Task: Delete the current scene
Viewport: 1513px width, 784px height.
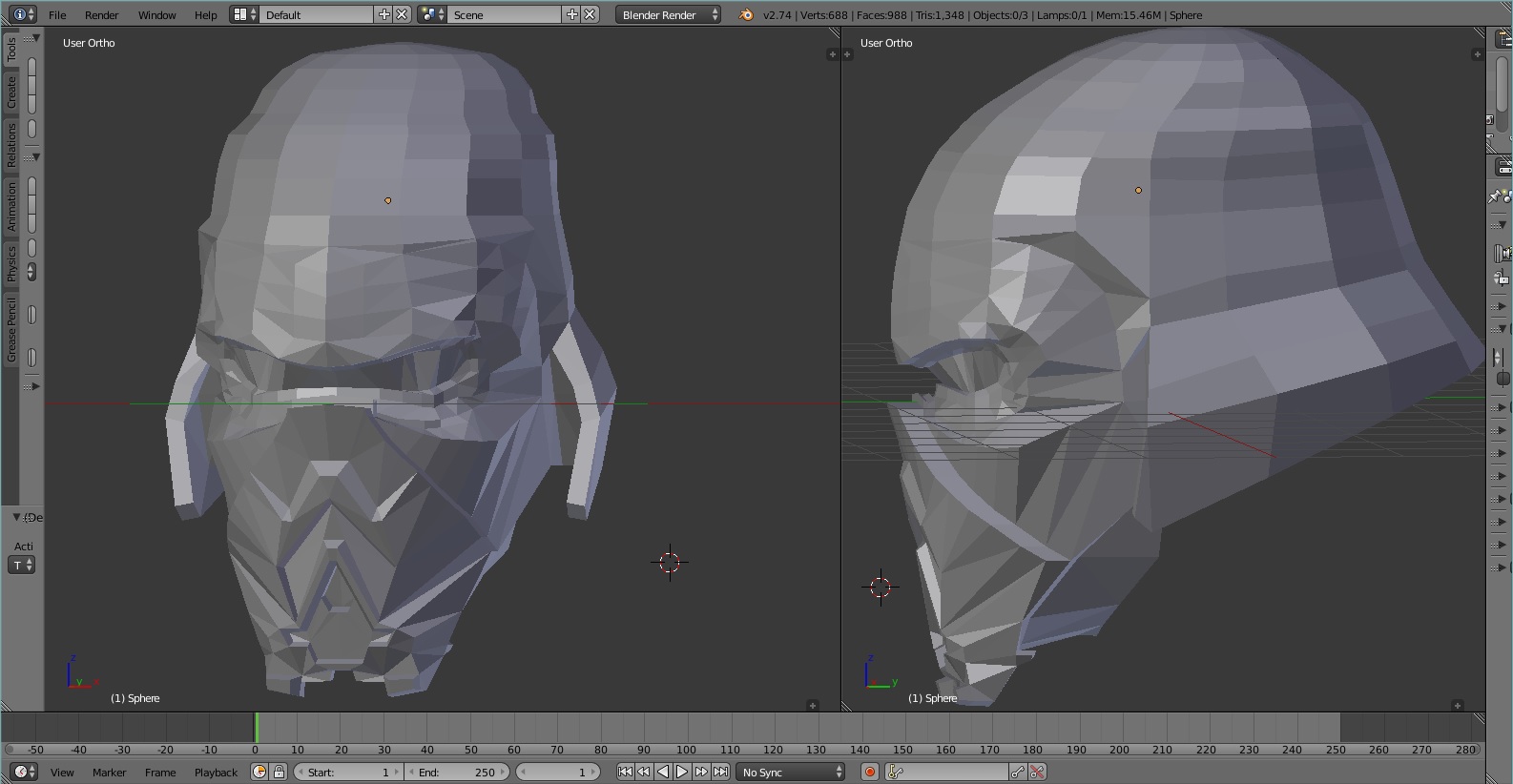Action: (x=591, y=14)
